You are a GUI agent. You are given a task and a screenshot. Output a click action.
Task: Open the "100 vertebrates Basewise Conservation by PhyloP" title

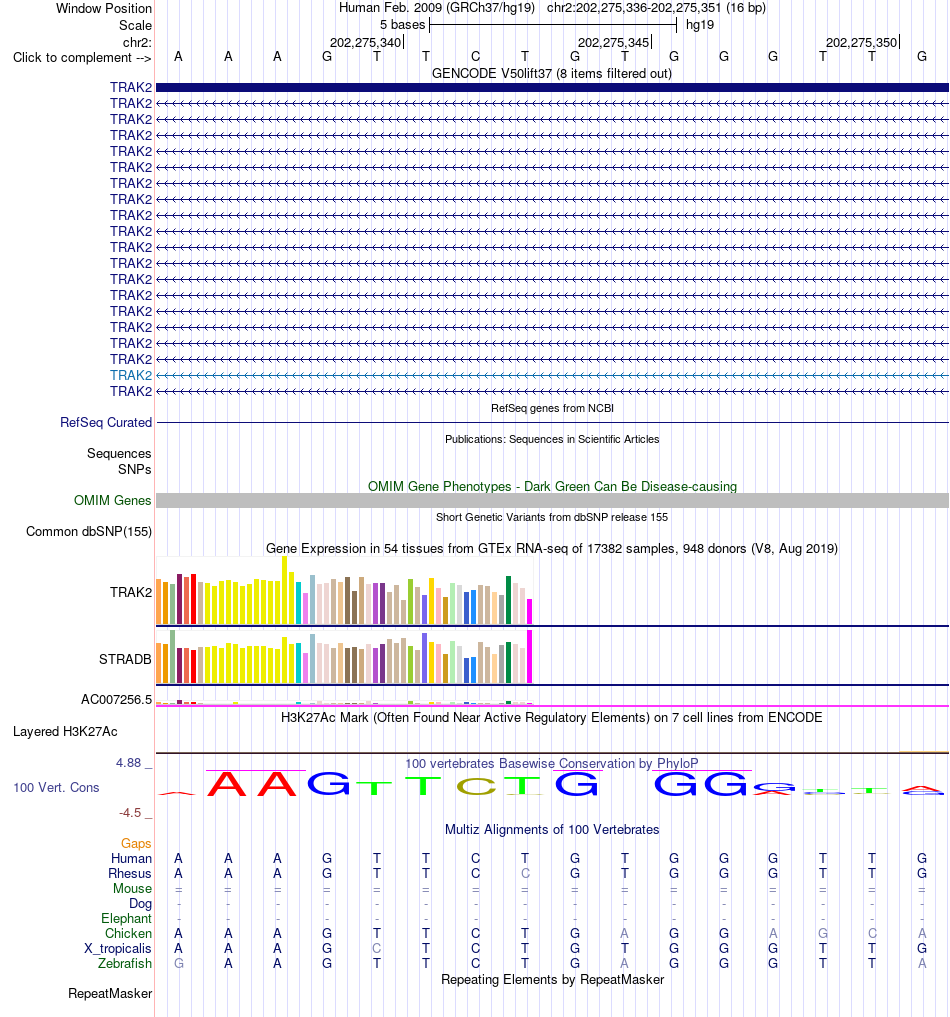click(552, 763)
